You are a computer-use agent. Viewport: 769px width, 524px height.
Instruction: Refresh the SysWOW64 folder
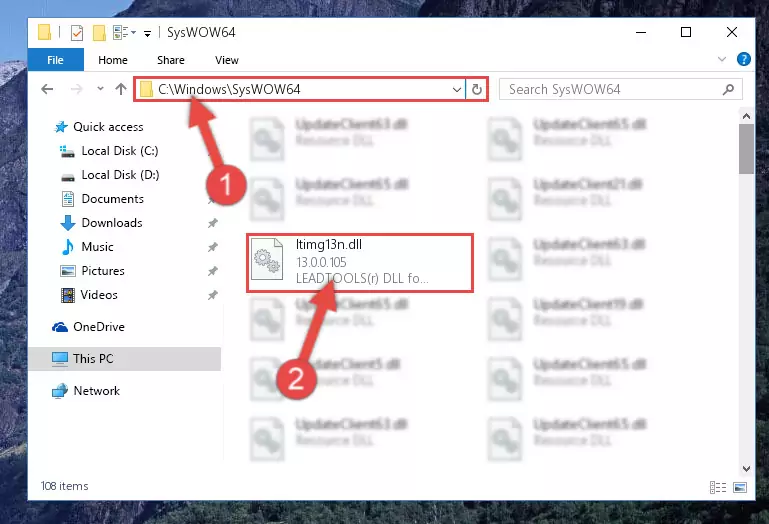[477, 89]
